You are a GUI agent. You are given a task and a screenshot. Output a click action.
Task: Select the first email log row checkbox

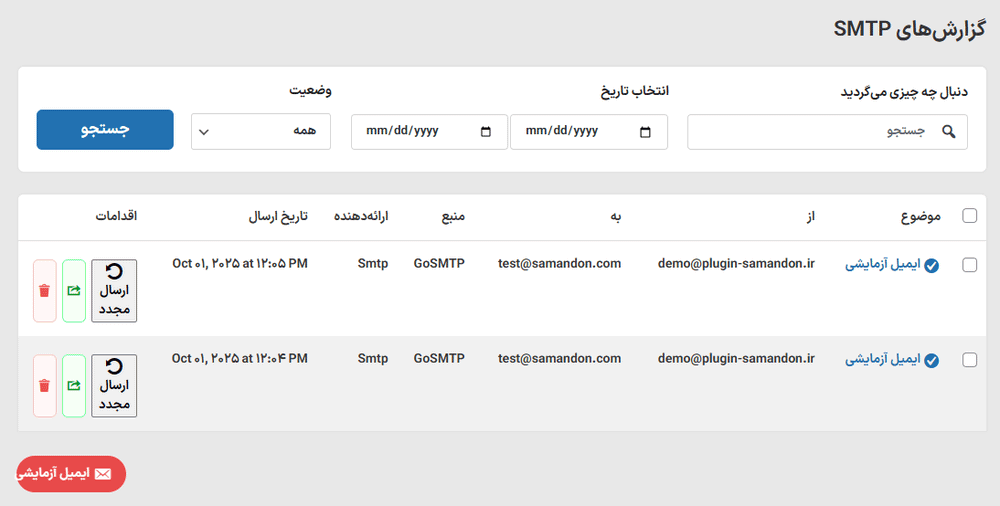pos(969,265)
